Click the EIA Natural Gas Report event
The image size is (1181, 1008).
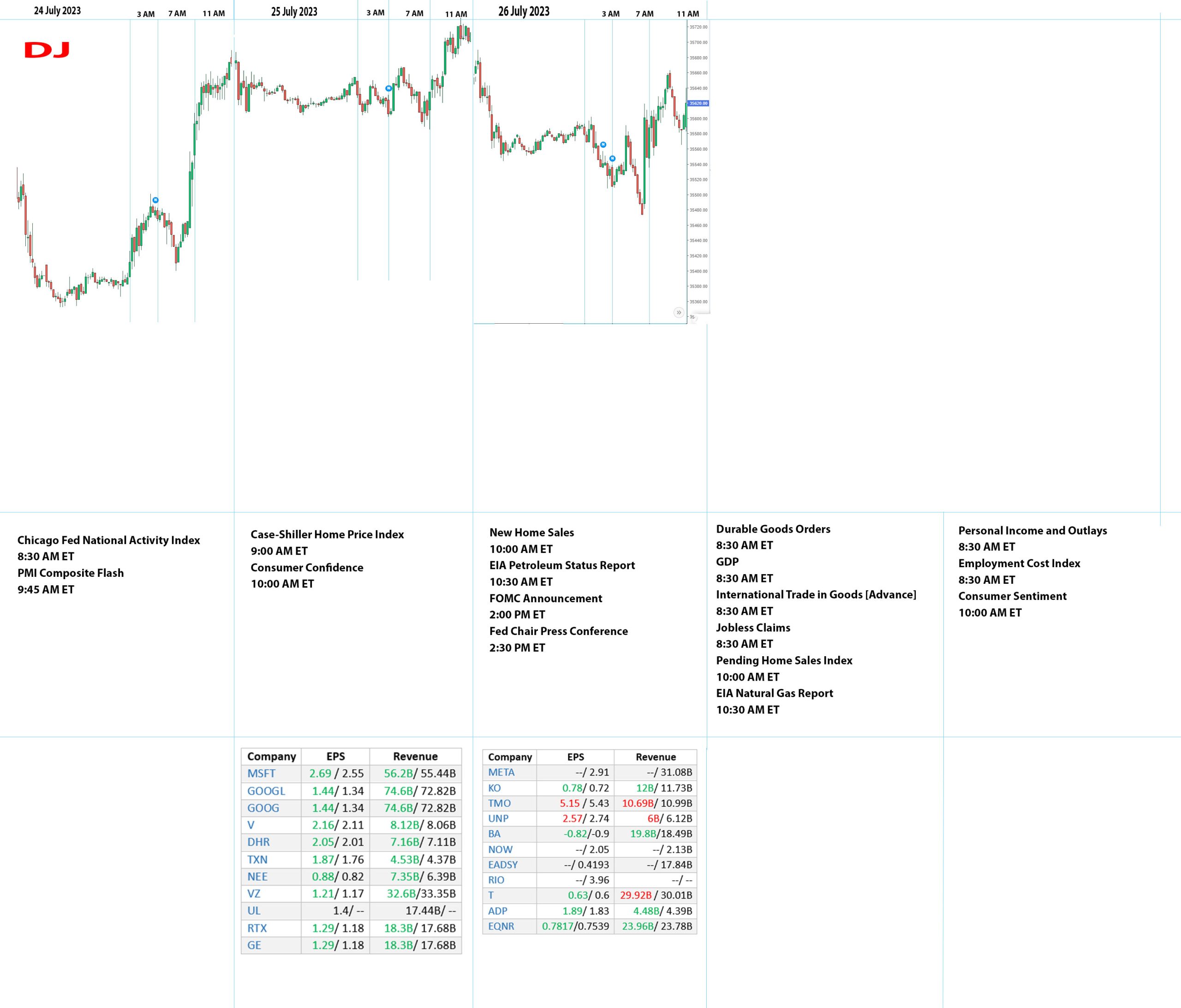click(775, 693)
